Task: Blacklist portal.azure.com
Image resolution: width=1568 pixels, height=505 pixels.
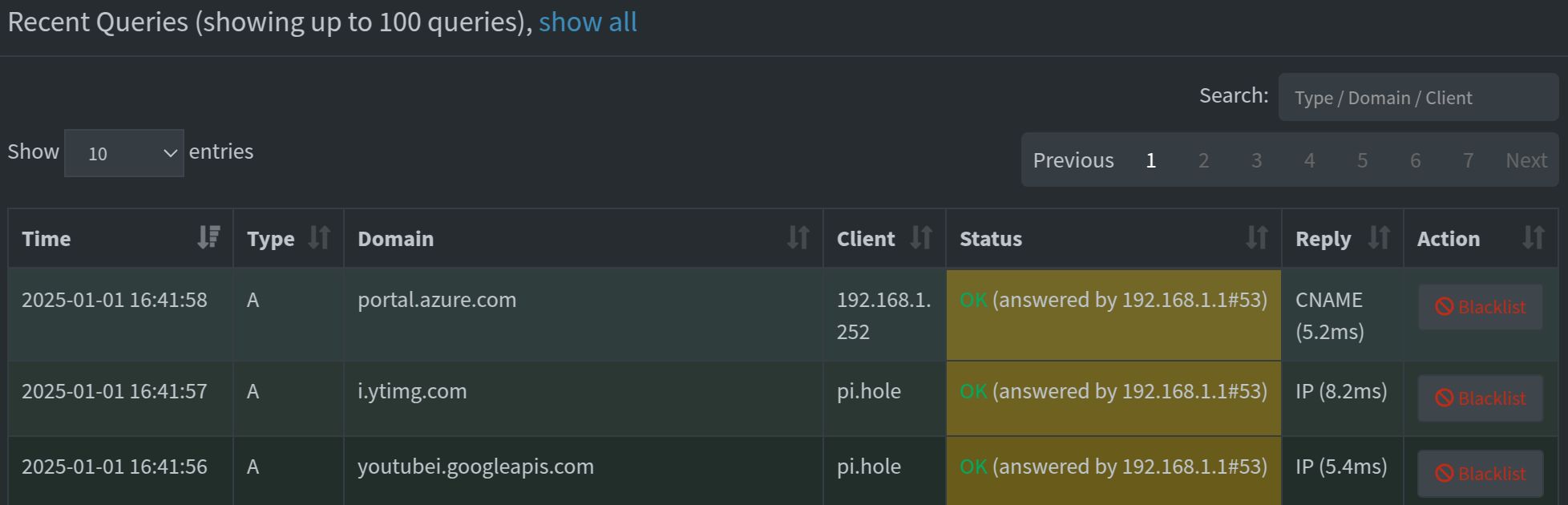Action: [1480, 307]
